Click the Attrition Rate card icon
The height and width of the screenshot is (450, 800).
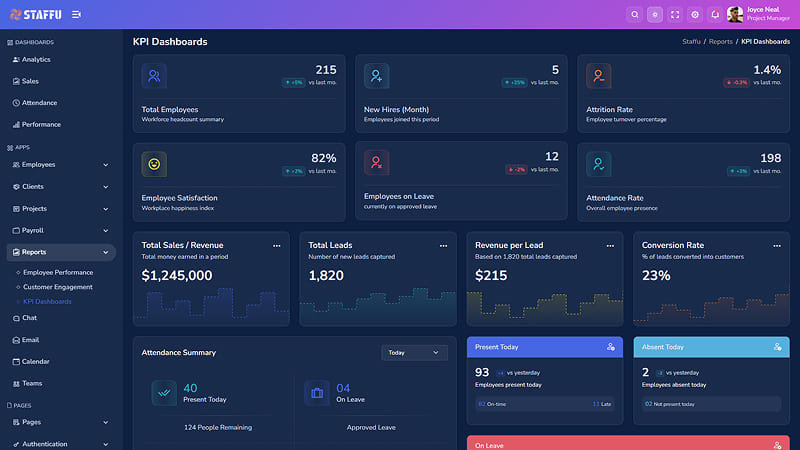(x=598, y=76)
